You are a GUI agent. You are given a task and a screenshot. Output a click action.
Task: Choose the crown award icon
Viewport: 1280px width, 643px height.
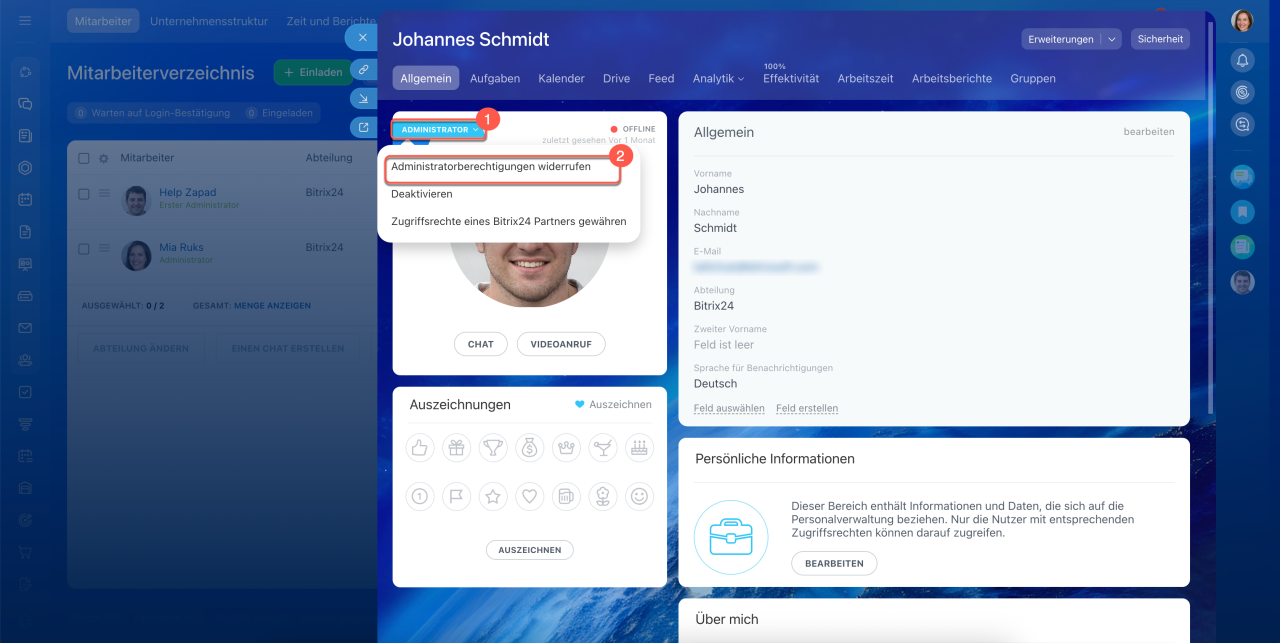566,449
